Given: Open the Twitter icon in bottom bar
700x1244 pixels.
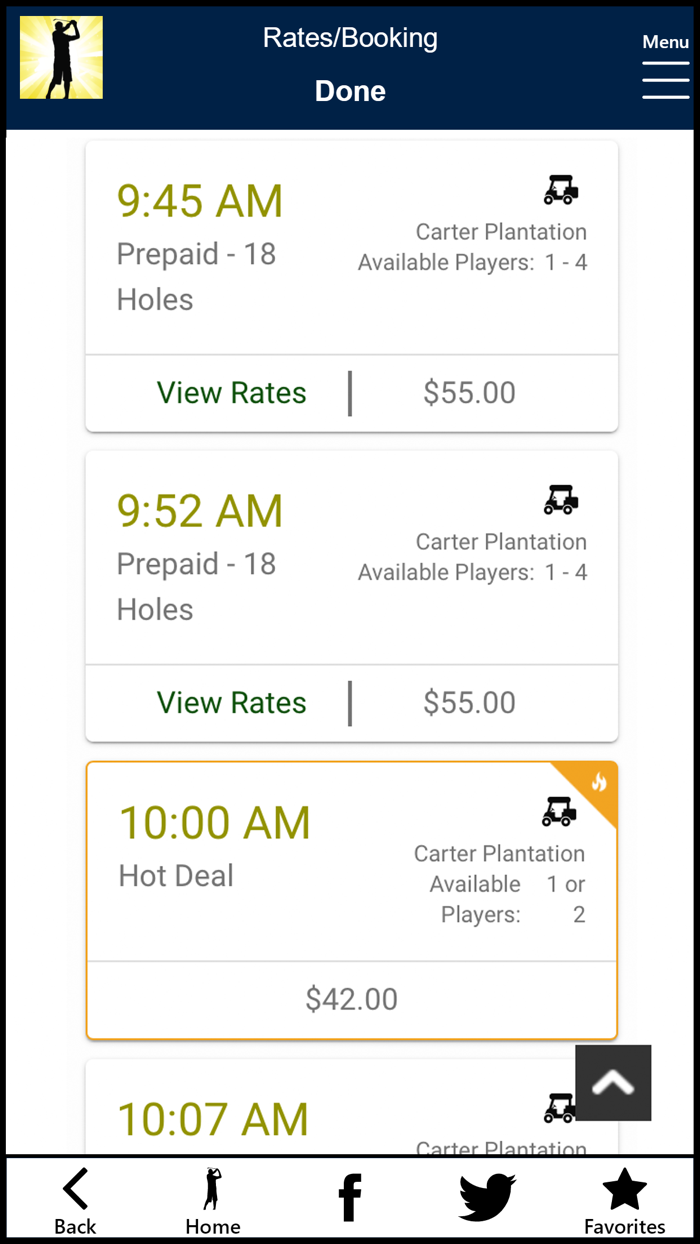Looking at the screenshot, I should (x=487, y=1195).
